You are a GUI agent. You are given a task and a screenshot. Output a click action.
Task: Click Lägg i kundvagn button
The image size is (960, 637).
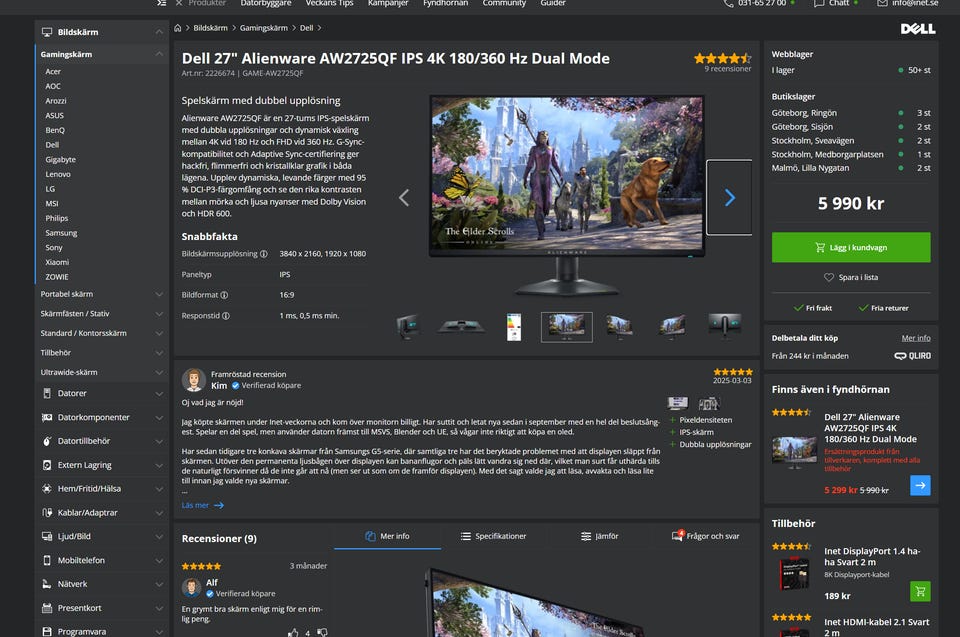coord(851,247)
